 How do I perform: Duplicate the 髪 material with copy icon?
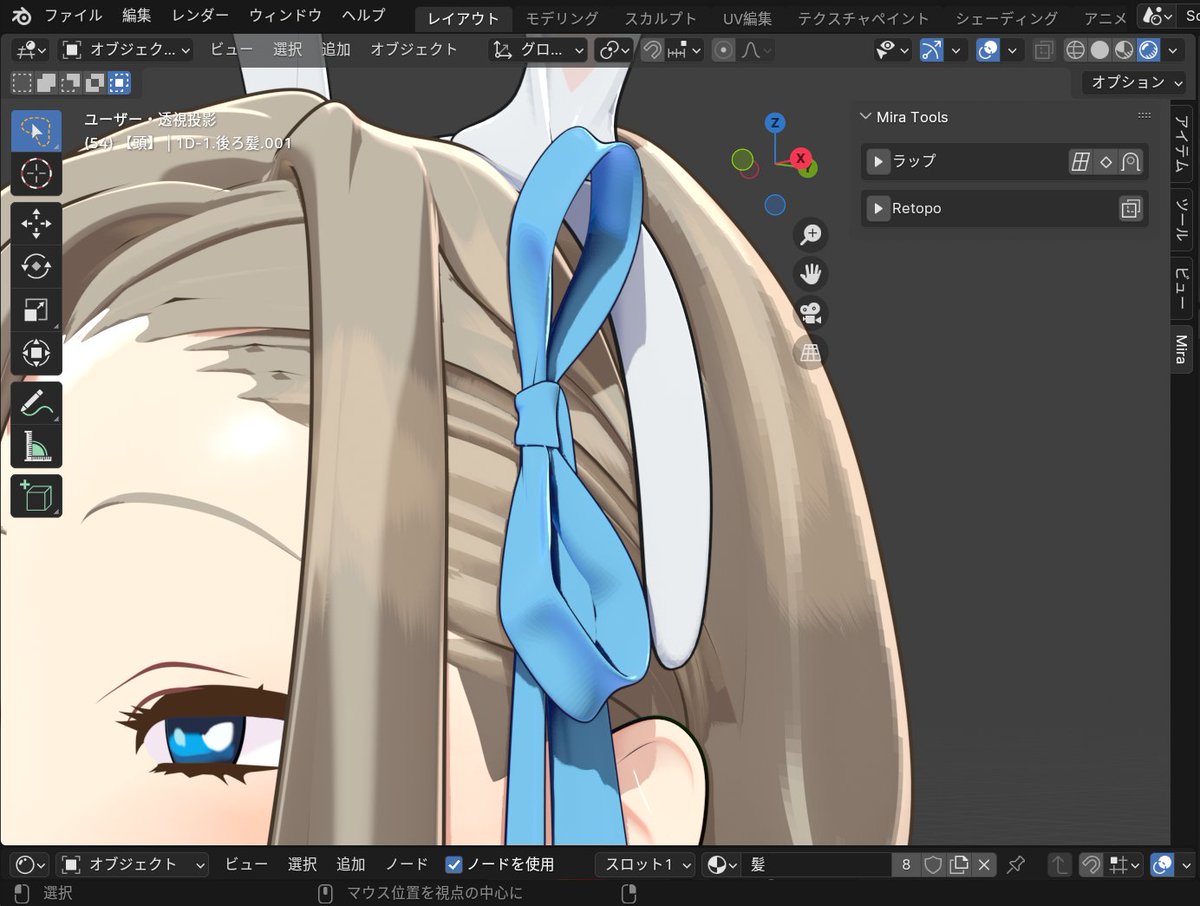click(959, 864)
